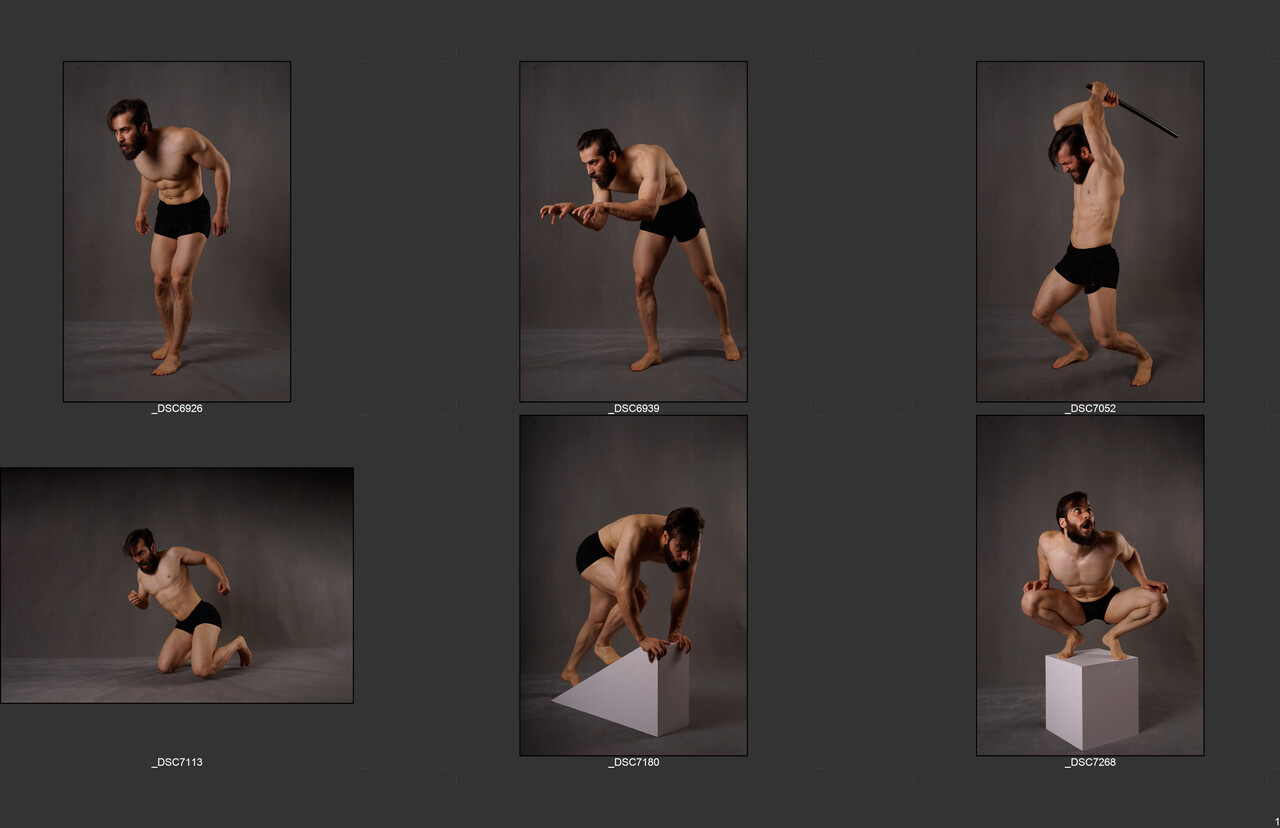Image resolution: width=1280 pixels, height=828 pixels.
Task: Click the white wedge block in _DSC7180
Action: coord(629,691)
